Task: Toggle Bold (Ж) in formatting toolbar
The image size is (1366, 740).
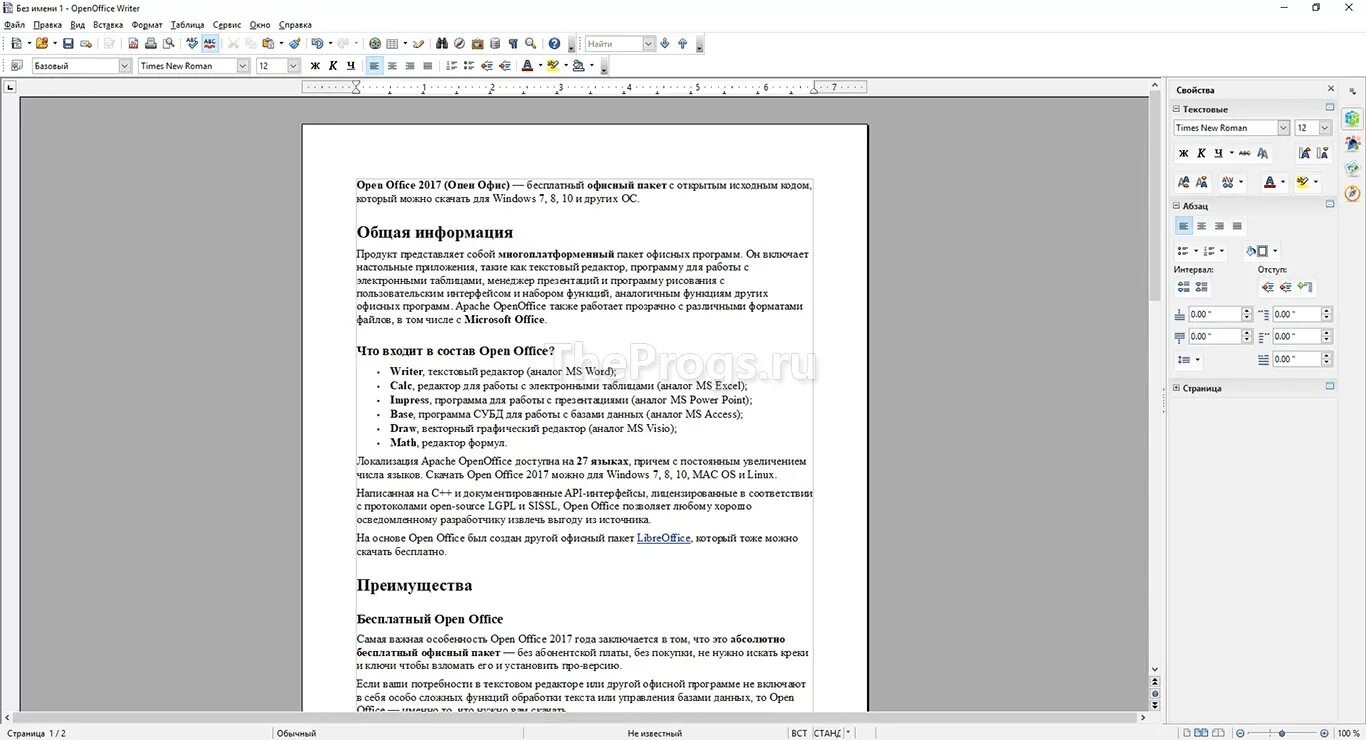Action: [x=315, y=66]
